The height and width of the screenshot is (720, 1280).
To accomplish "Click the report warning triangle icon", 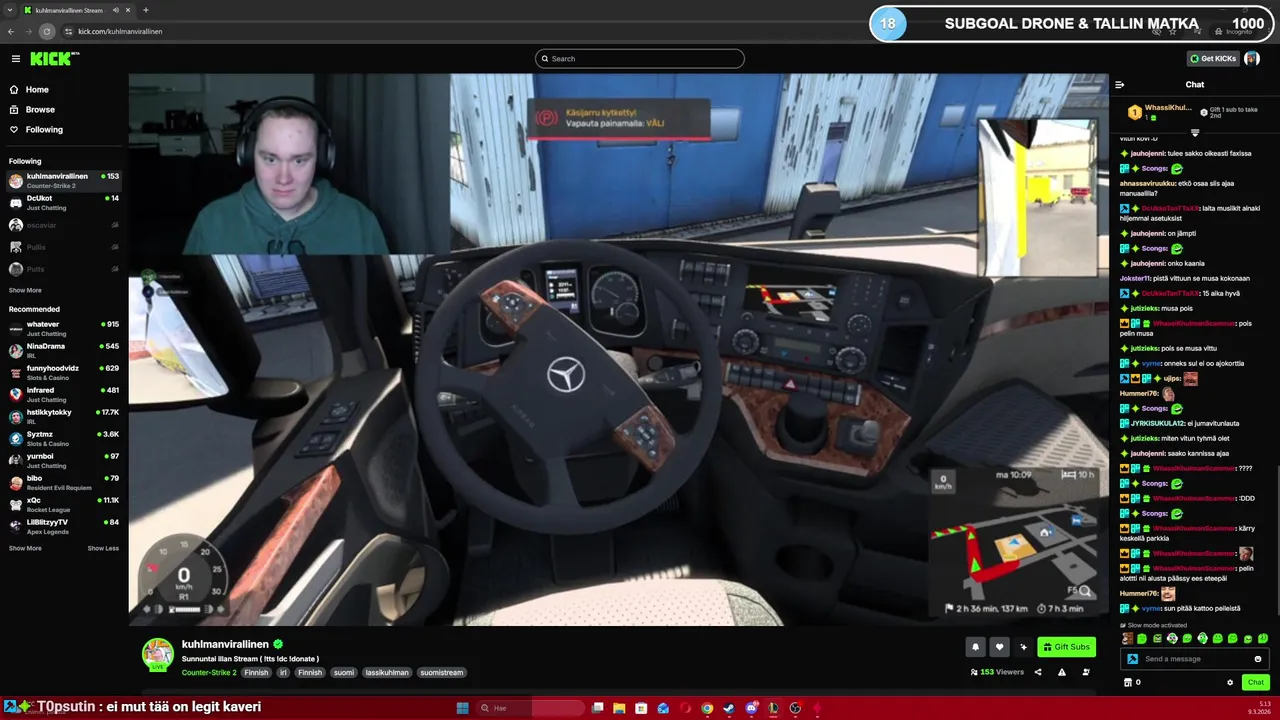I will pos(1062,672).
